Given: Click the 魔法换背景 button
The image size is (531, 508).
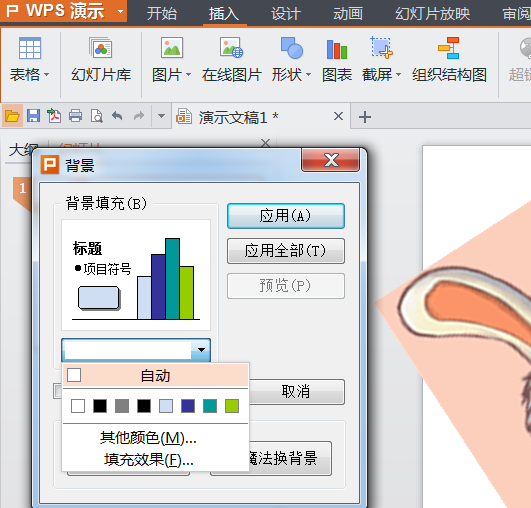Looking at the screenshot, I should [290, 459].
